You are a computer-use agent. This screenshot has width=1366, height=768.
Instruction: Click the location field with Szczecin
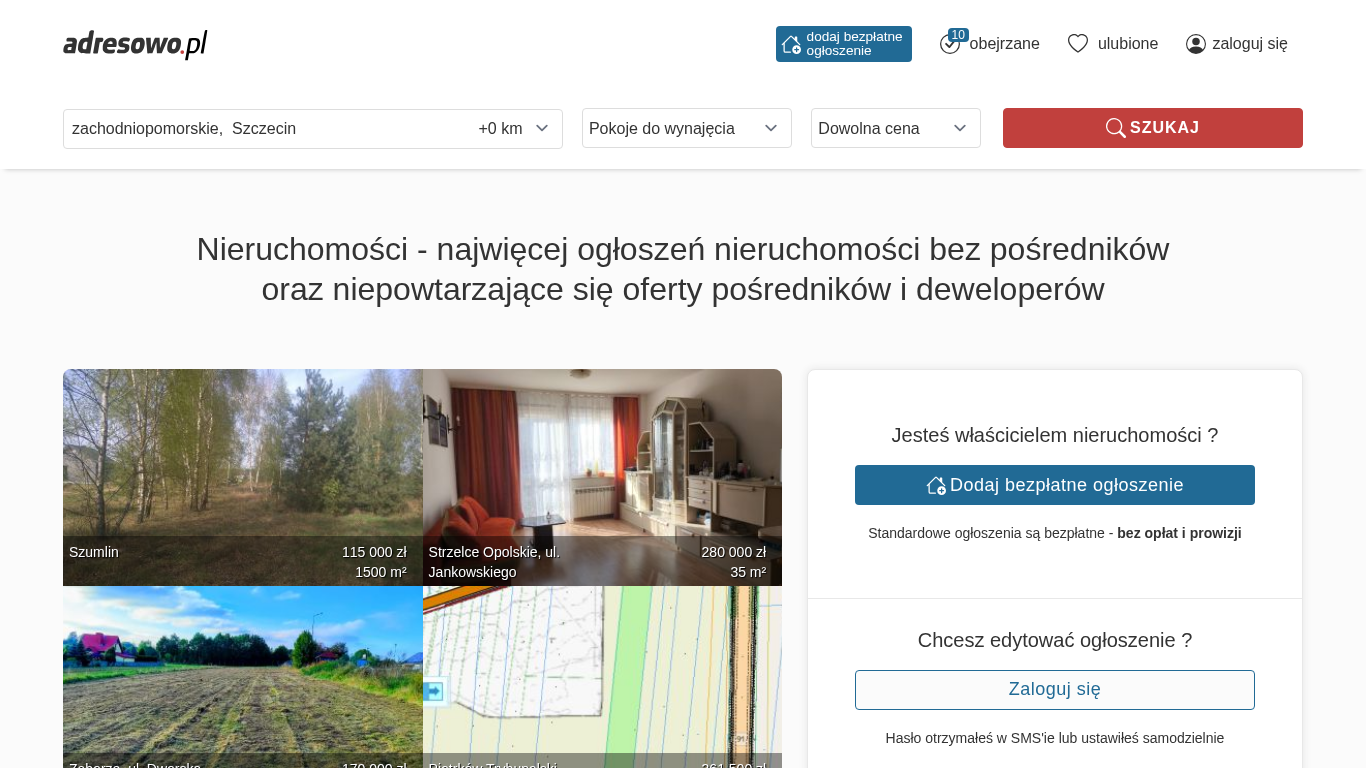260,129
